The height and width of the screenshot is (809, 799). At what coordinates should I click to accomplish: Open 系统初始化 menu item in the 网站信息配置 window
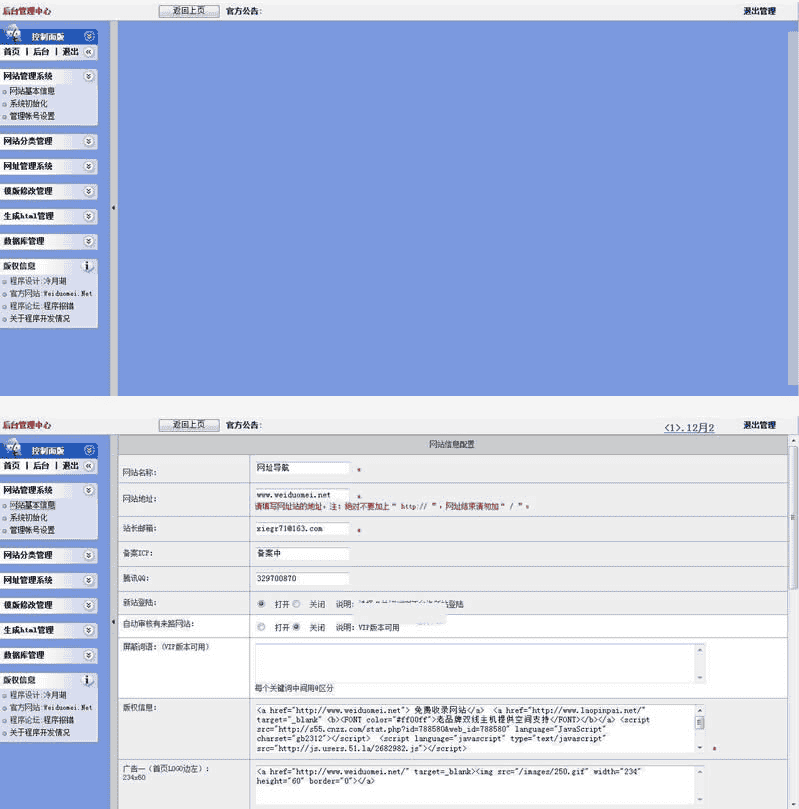click(28, 517)
